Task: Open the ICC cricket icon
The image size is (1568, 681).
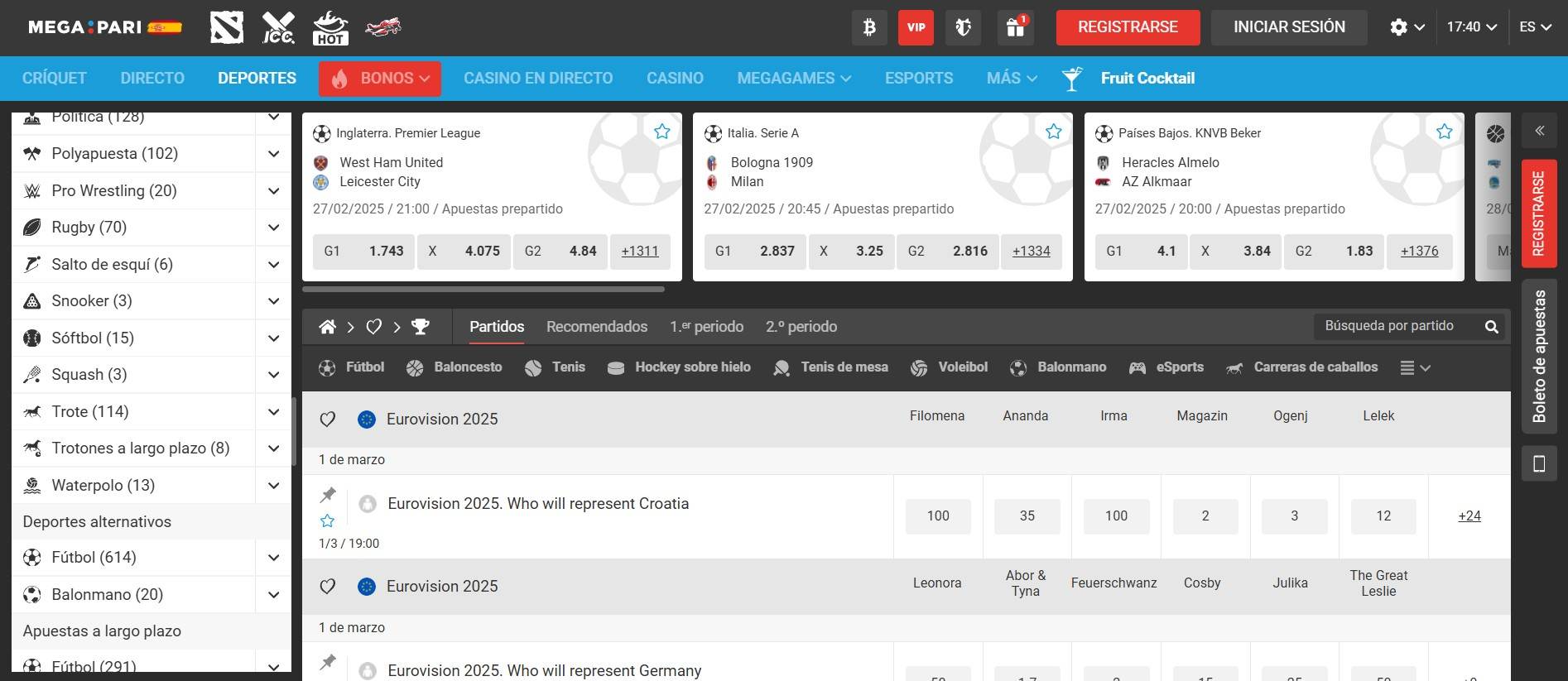Action: click(x=278, y=27)
